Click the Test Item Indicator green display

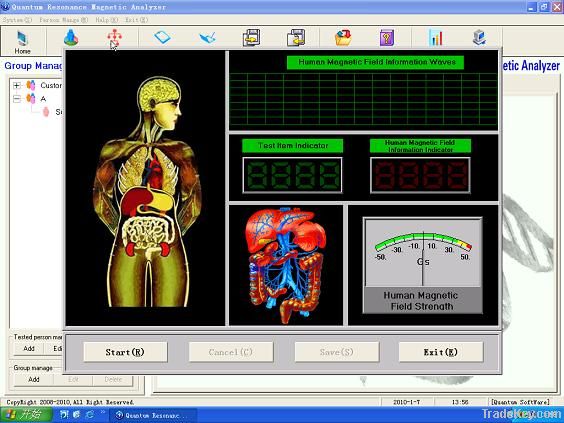[292, 175]
